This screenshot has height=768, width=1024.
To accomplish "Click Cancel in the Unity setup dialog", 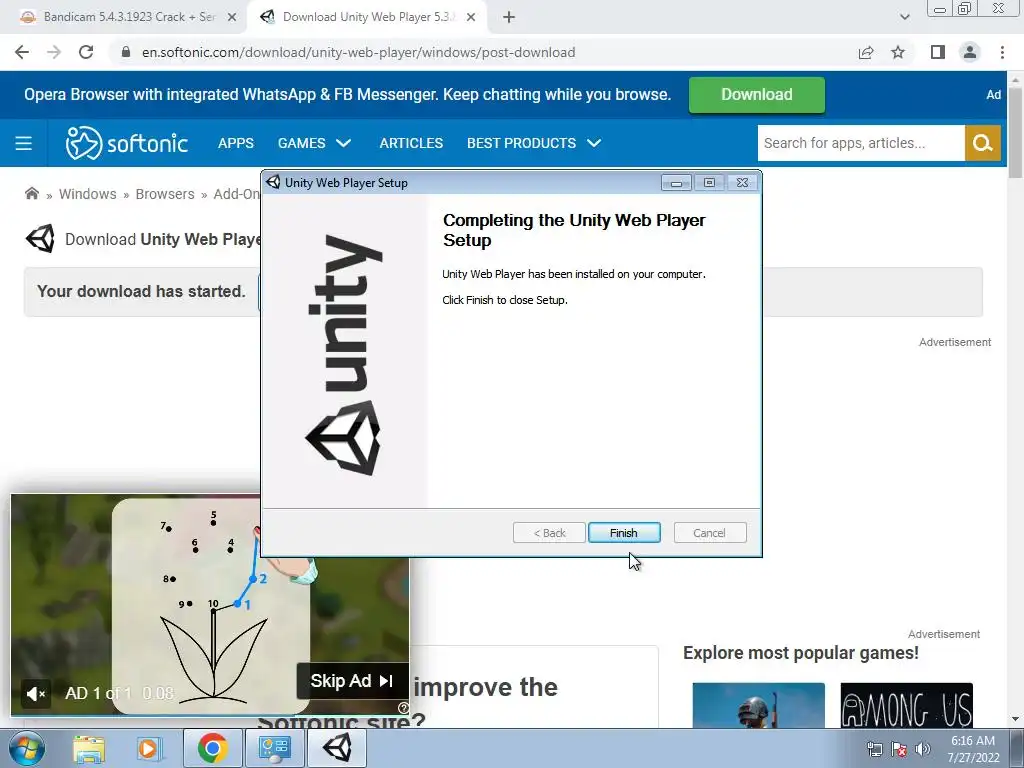I will pos(709,533).
